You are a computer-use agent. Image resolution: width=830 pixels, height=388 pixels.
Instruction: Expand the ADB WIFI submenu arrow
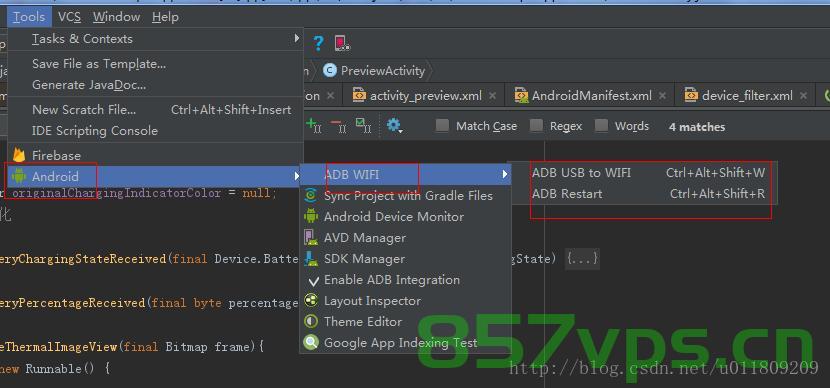504,174
